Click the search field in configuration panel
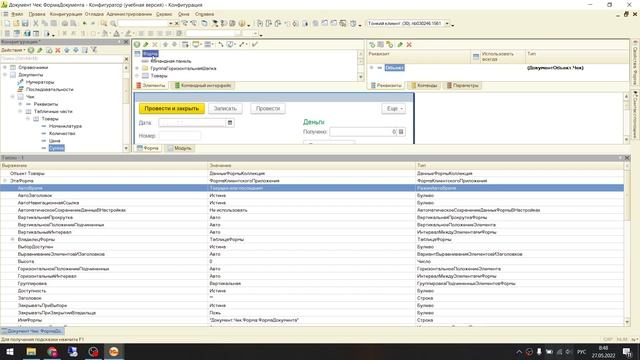Image resolution: width=640 pixels, height=360 pixels. click(x=62, y=59)
